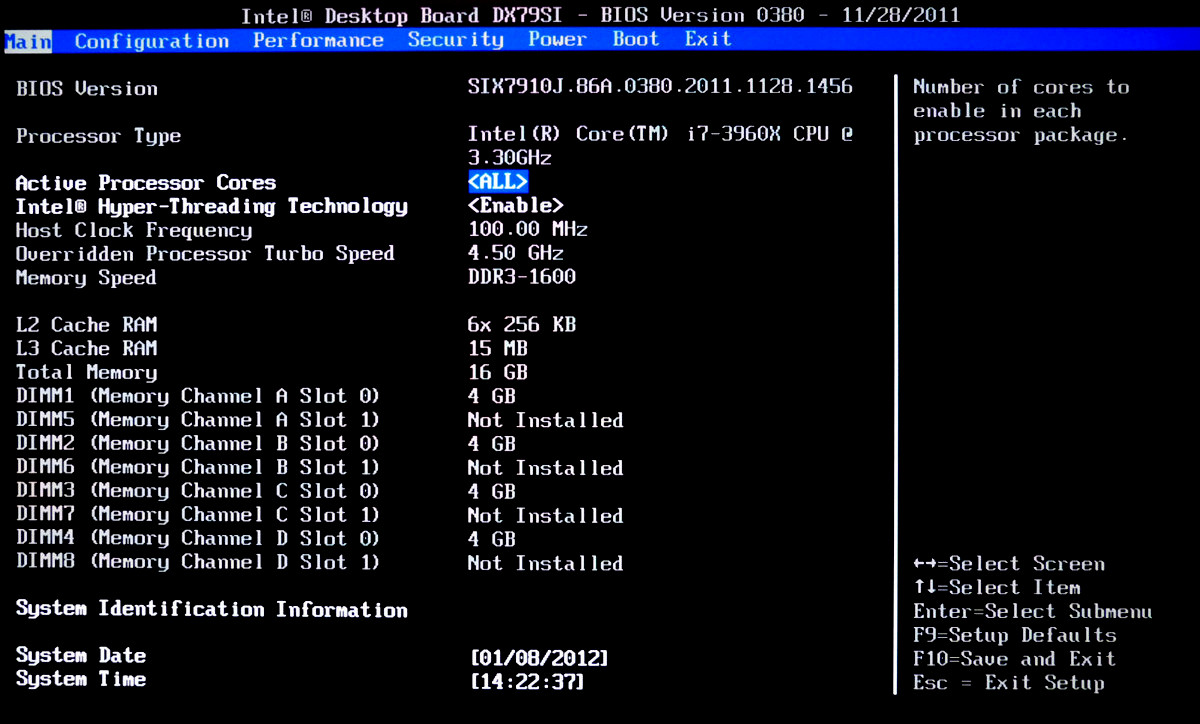Image resolution: width=1200 pixels, height=724 pixels.
Task: Click the 4.50 GHz turbo speed value
Action: pos(515,253)
